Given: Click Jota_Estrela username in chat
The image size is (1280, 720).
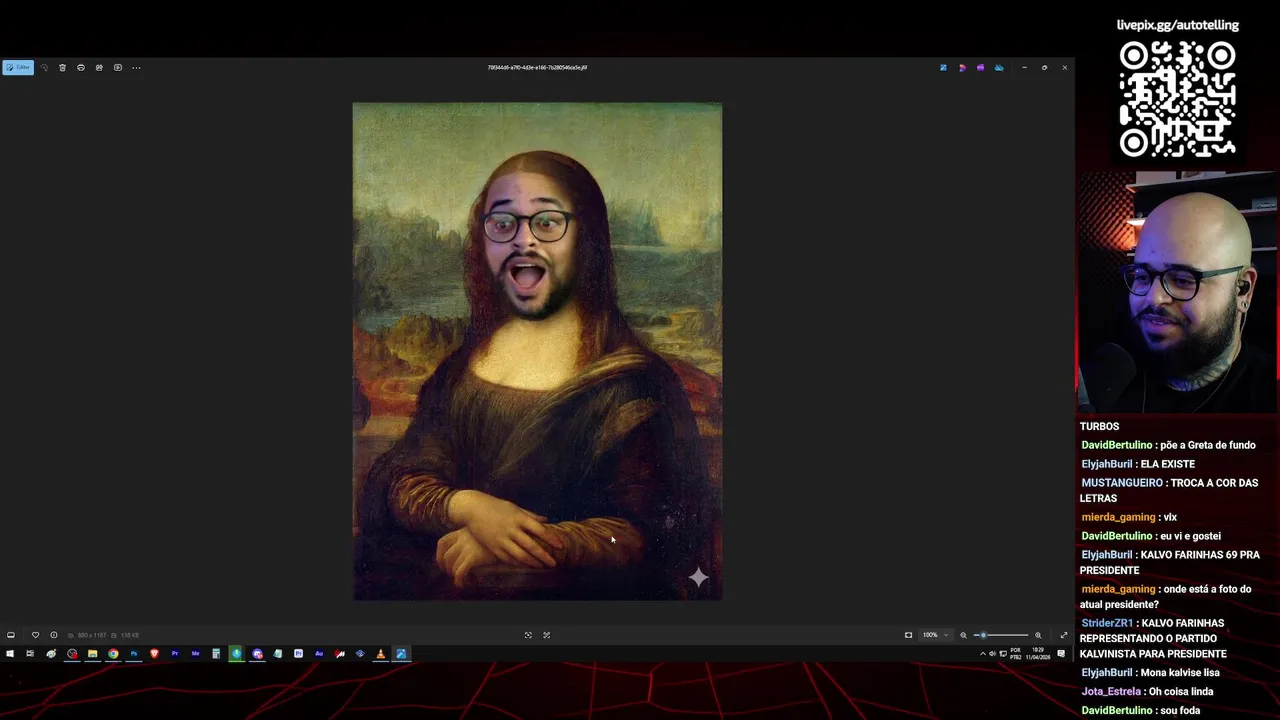Looking at the screenshot, I should tap(1111, 692).
